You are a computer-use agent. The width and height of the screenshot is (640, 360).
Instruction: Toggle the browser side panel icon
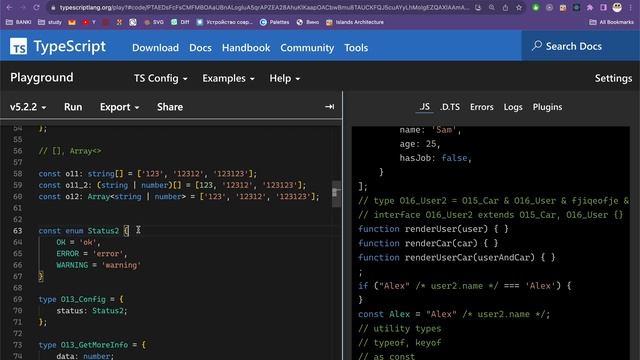pos(603,7)
